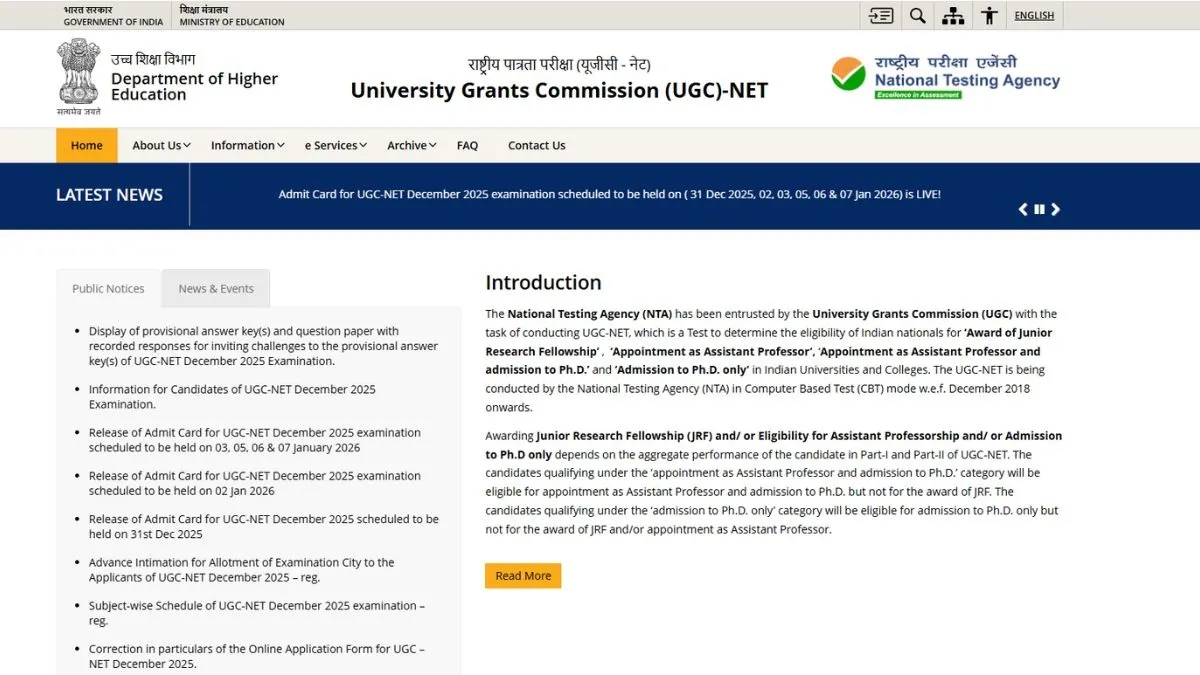Open the sitemap icon in top bar
Screen dimensions: 1200x675
pyautogui.click(x=953, y=15)
